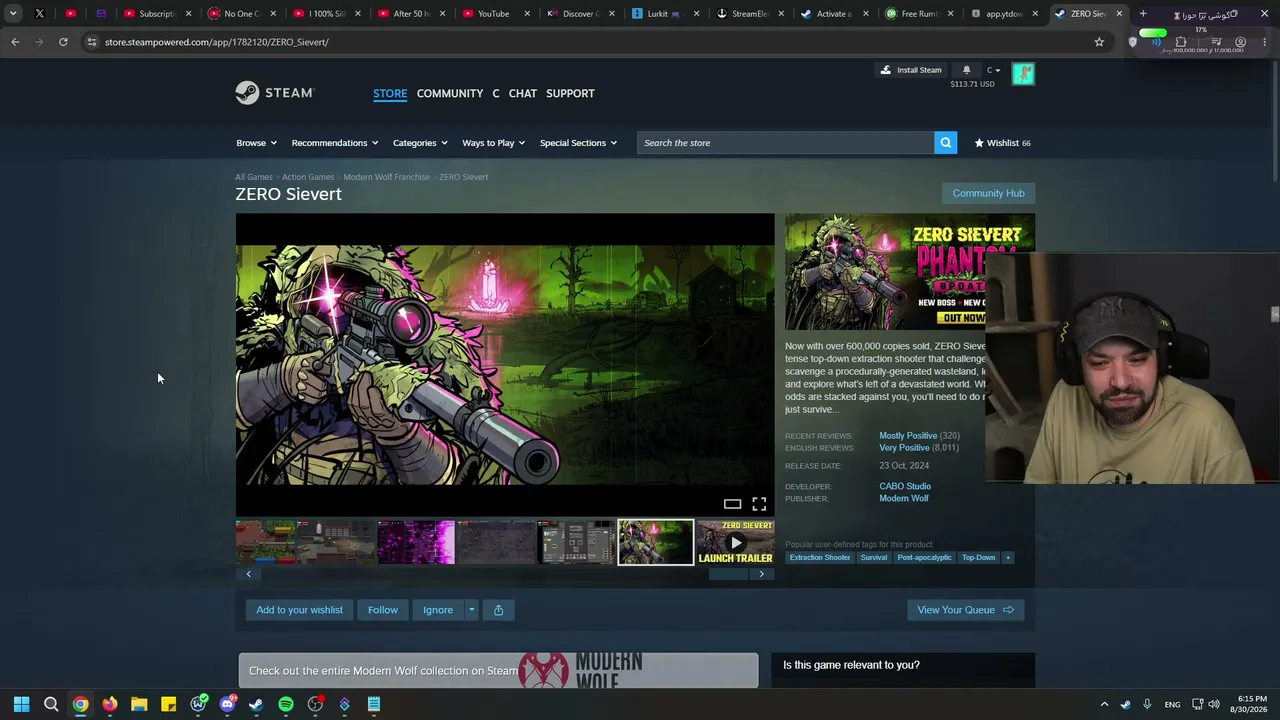Click the Install Steam button
This screenshot has width=1280, height=720.
click(911, 70)
